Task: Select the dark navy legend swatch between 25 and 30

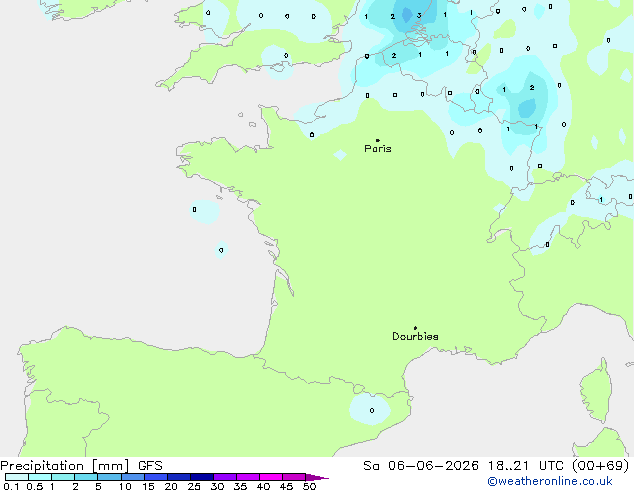Action: pos(202,477)
